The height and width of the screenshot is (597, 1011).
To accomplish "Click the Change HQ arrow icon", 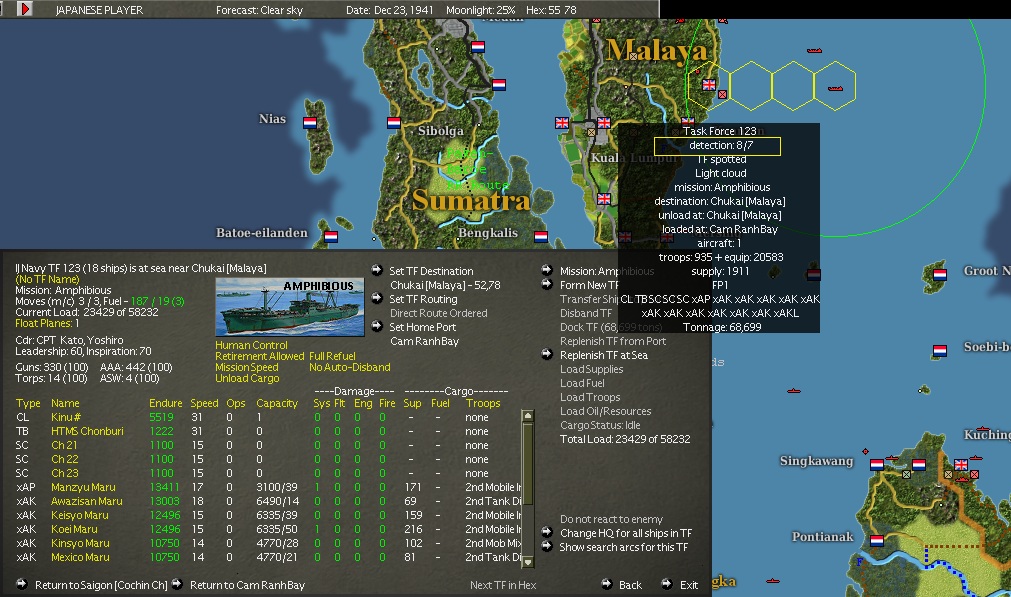I will [x=547, y=532].
